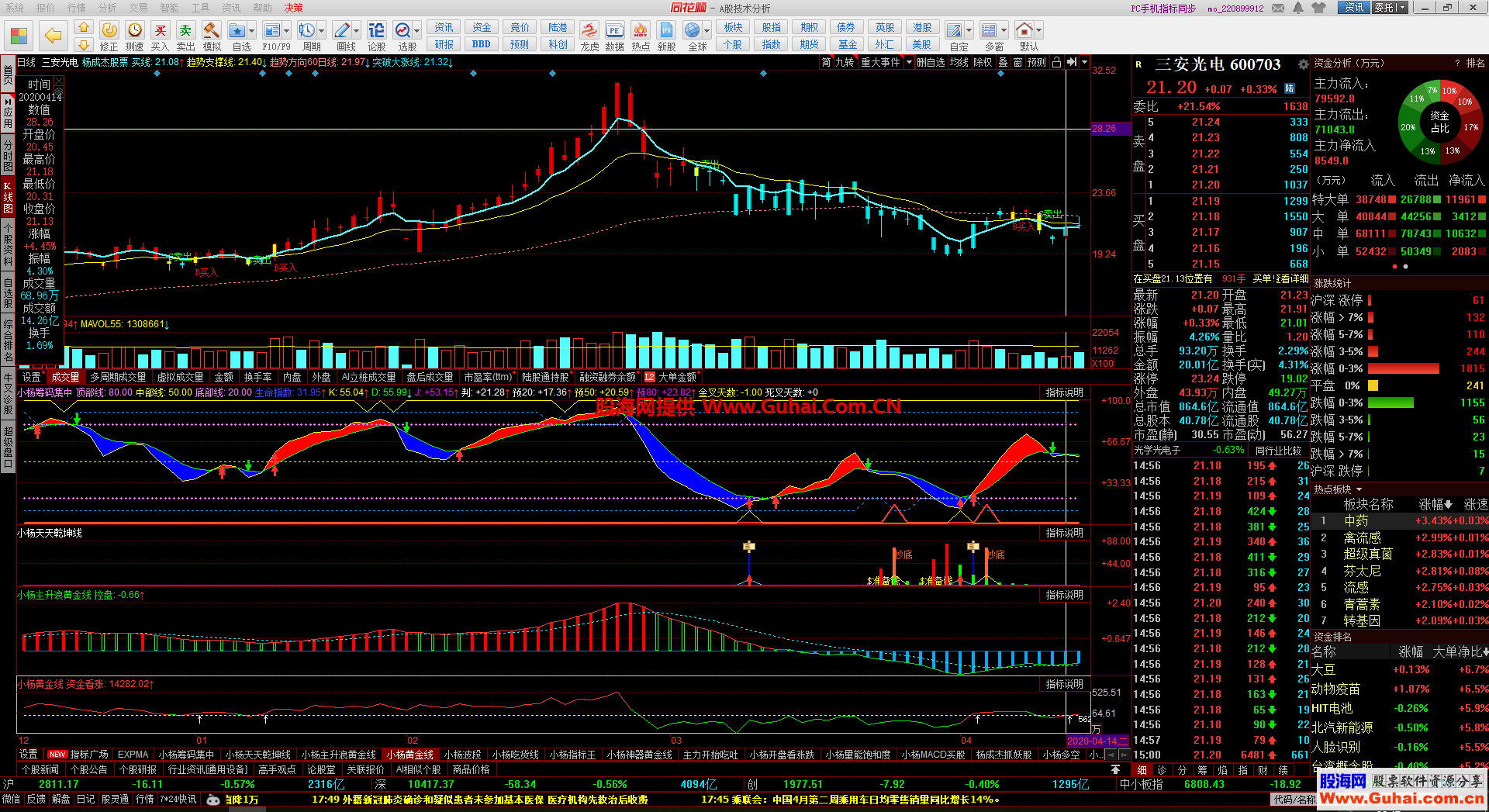This screenshot has height=812, width=1489.
Task: Open the 自选 favorites folder icon
Action: click(x=238, y=36)
